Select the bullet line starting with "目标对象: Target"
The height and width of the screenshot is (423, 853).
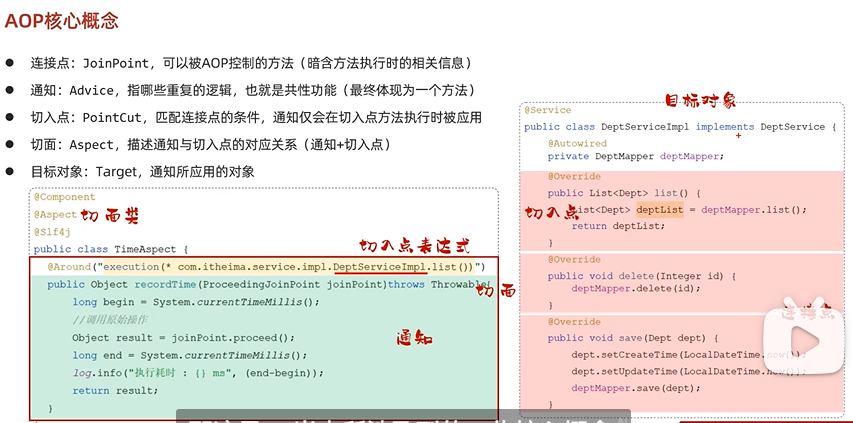pyautogui.click(x=143, y=172)
